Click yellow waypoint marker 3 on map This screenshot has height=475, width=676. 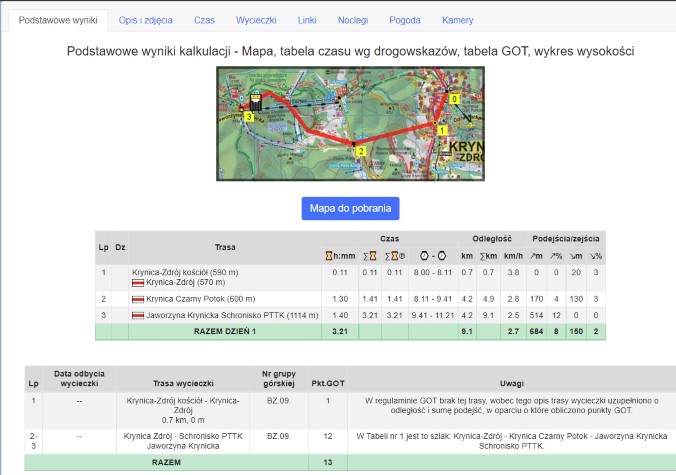[248, 117]
